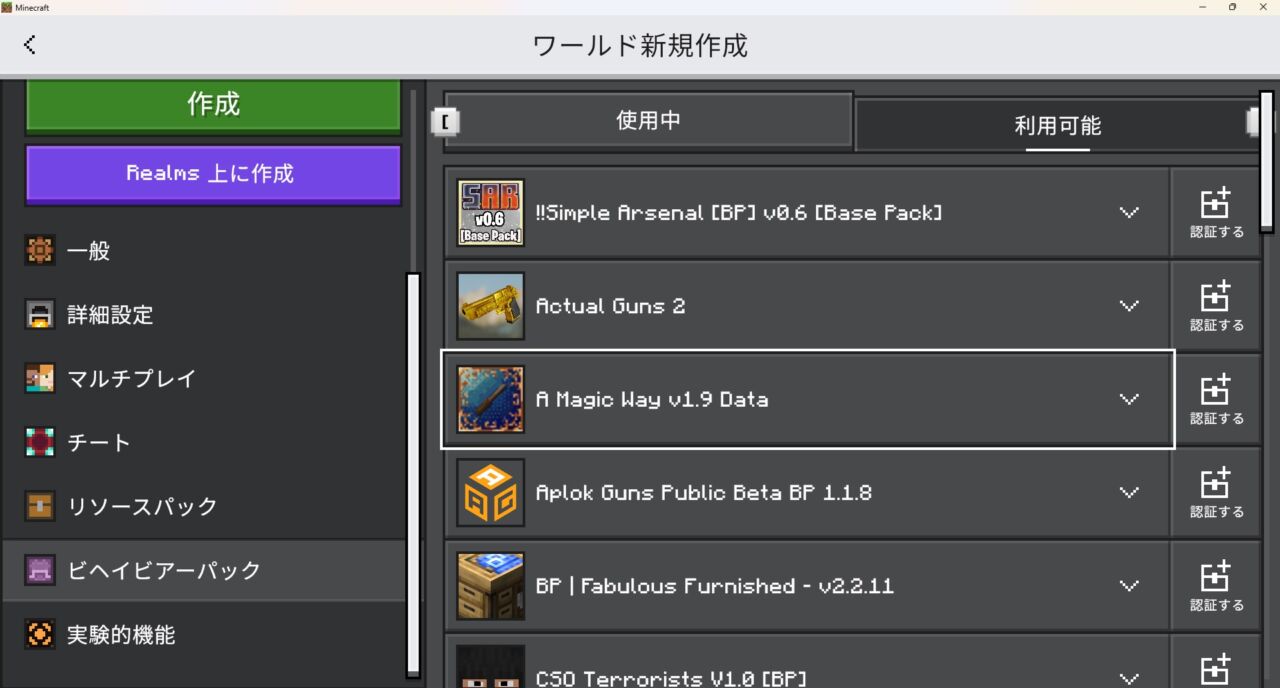
Task: Click Realms 上に作成 button
Action: pyautogui.click(x=212, y=174)
